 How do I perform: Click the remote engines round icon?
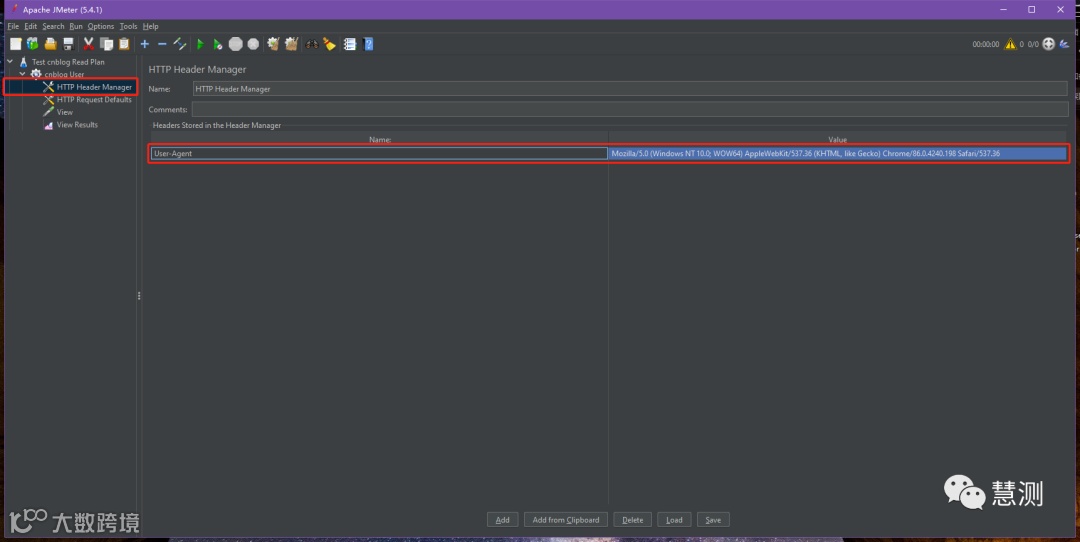tap(1048, 44)
